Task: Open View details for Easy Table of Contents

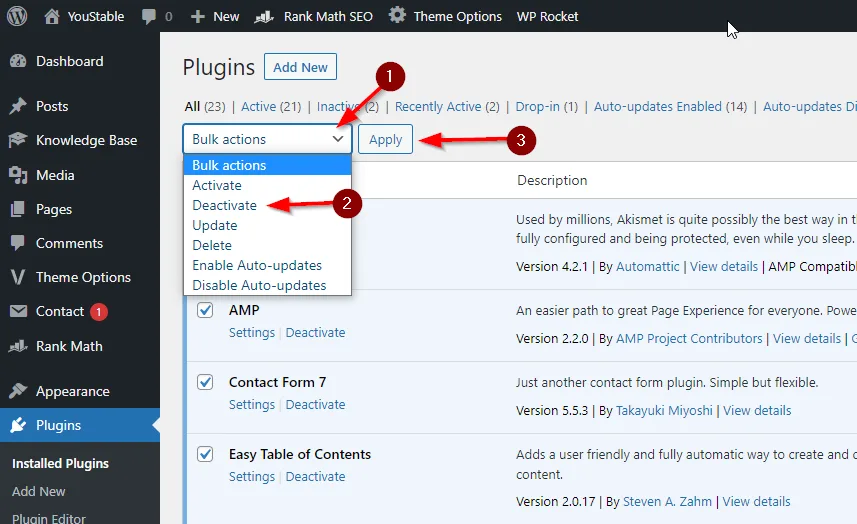Action: coord(756,502)
